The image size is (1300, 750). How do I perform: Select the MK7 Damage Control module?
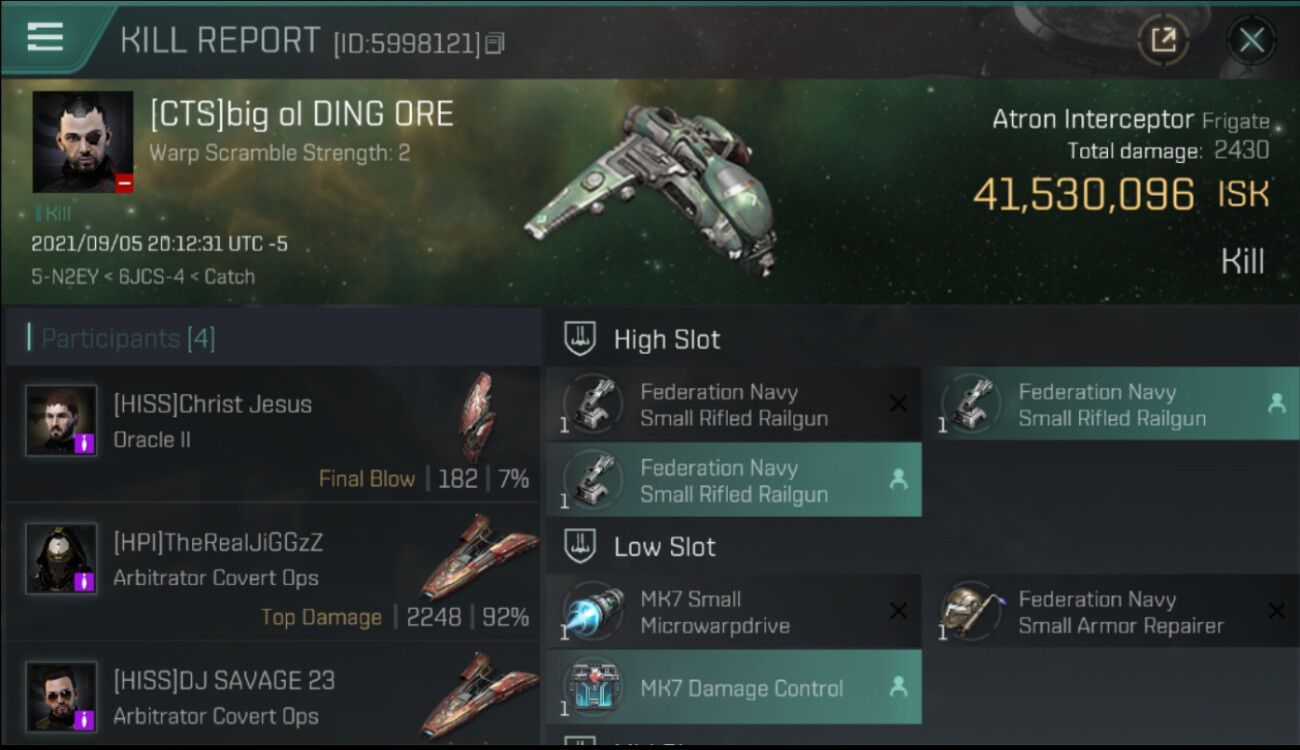[x=734, y=688]
